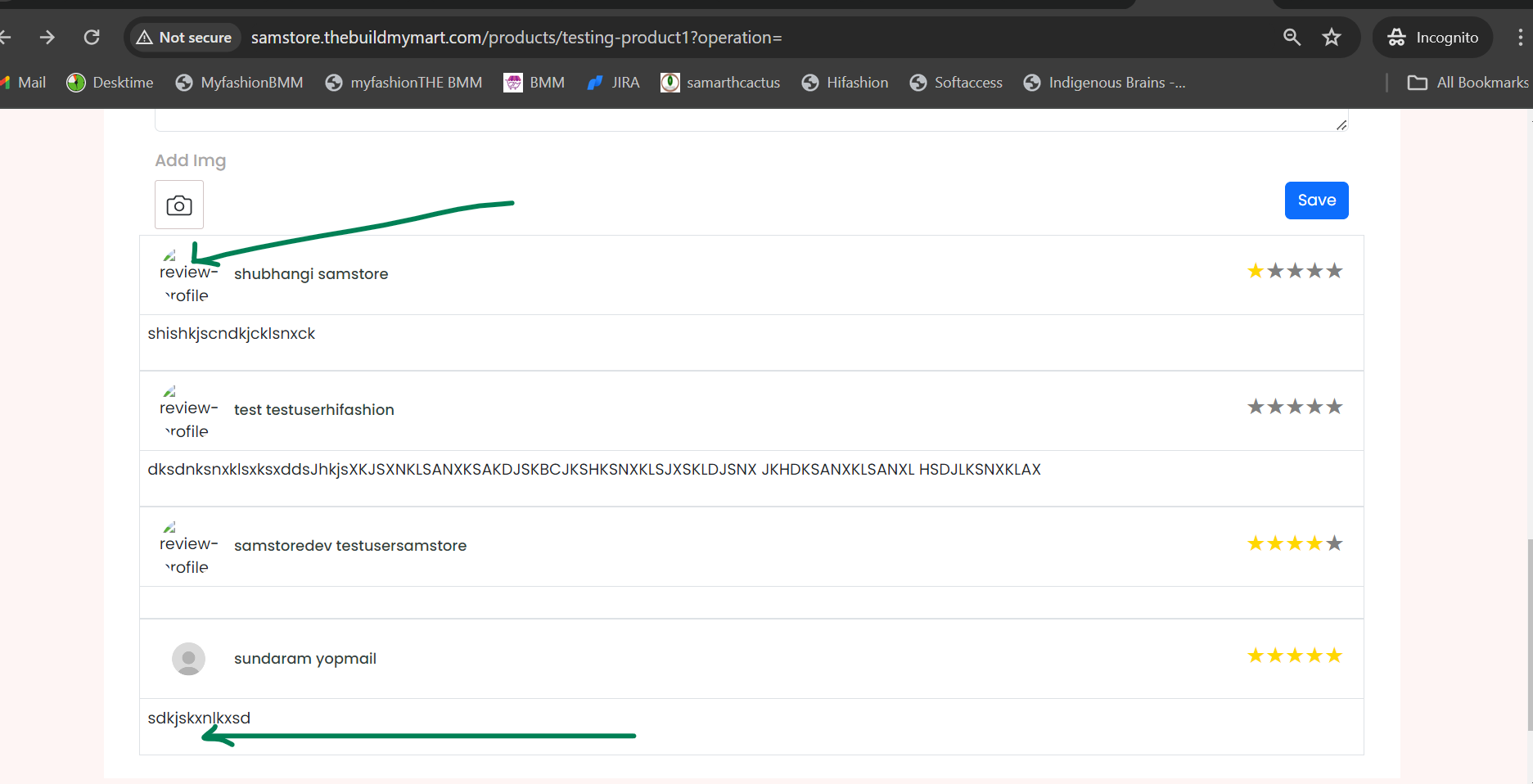The width and height of the screenshot is (1533, 784).
Task: Click third star of test testuserhifashion's rating
Action: coord(1295,407)
